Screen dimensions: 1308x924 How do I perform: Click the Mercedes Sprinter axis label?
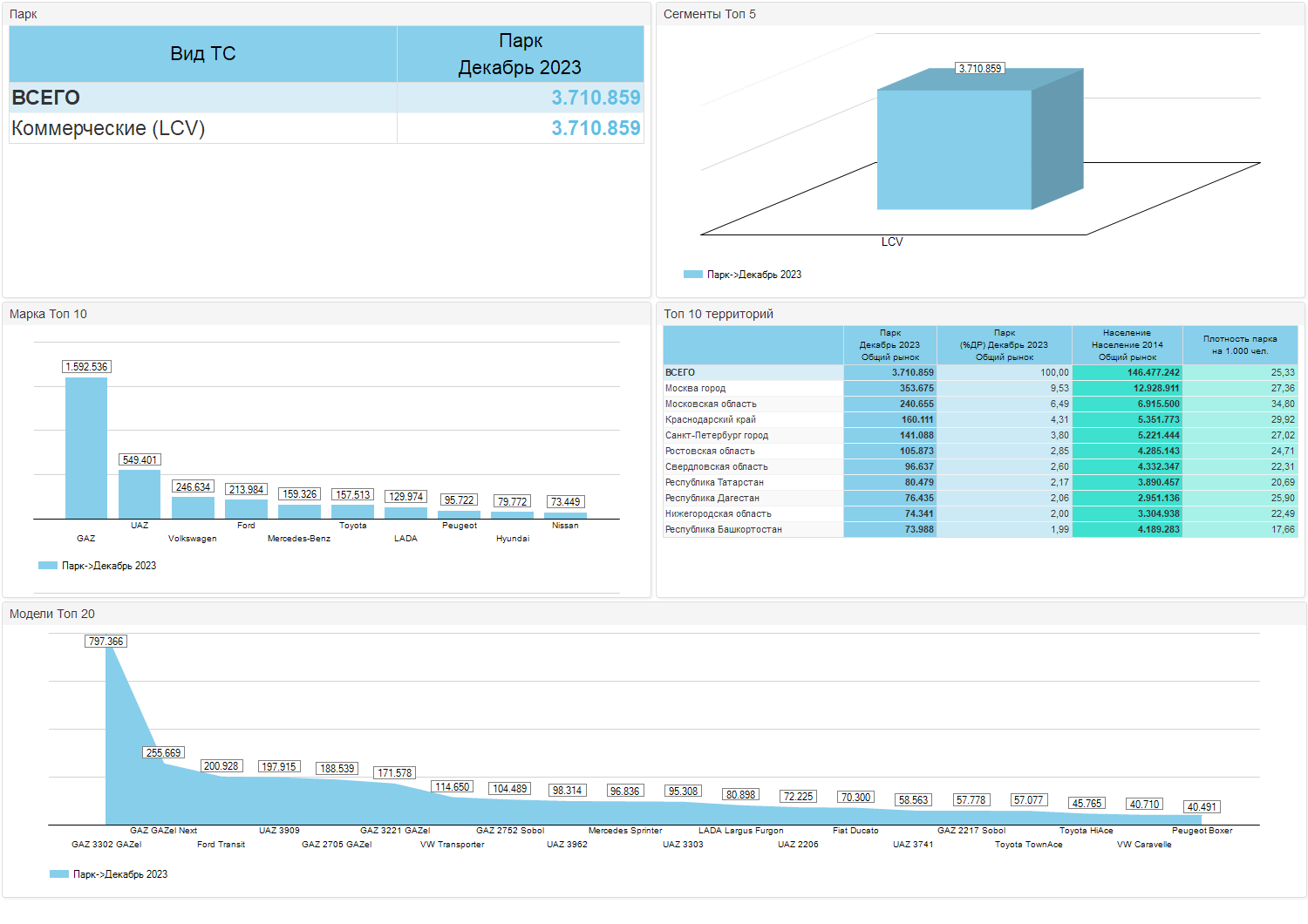(x=625, y=831)
